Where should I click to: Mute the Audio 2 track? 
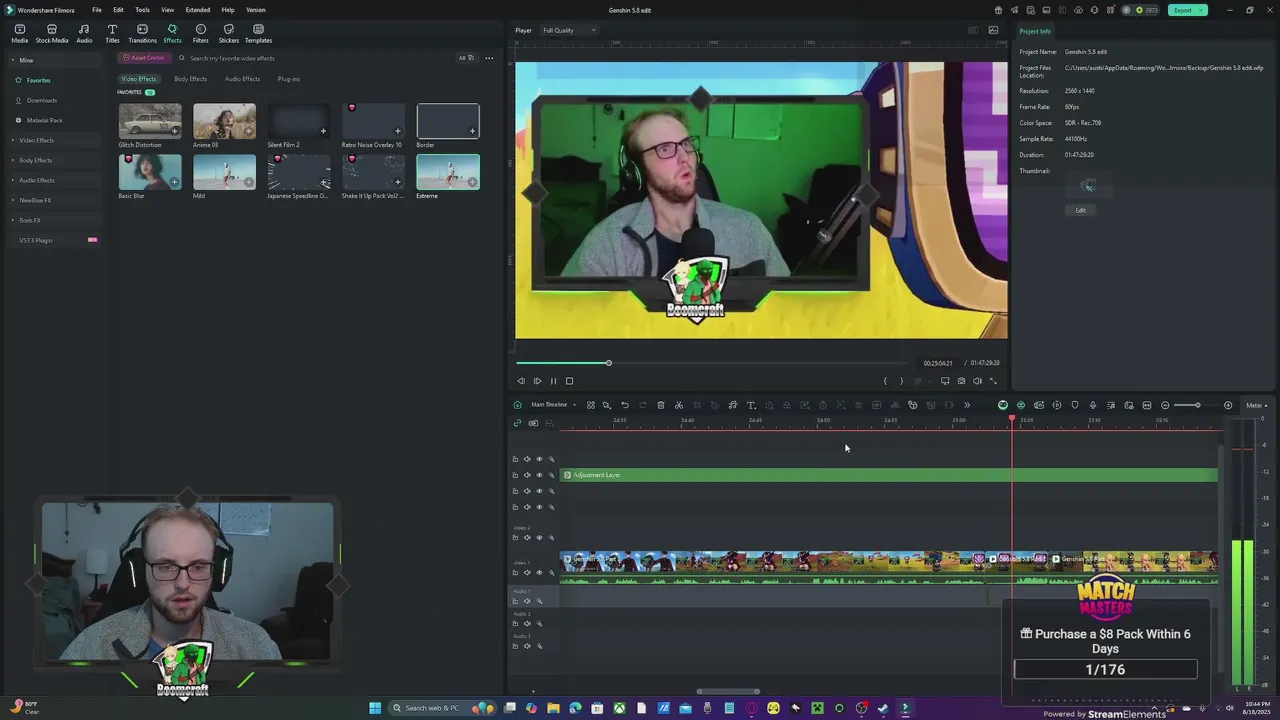527,623
